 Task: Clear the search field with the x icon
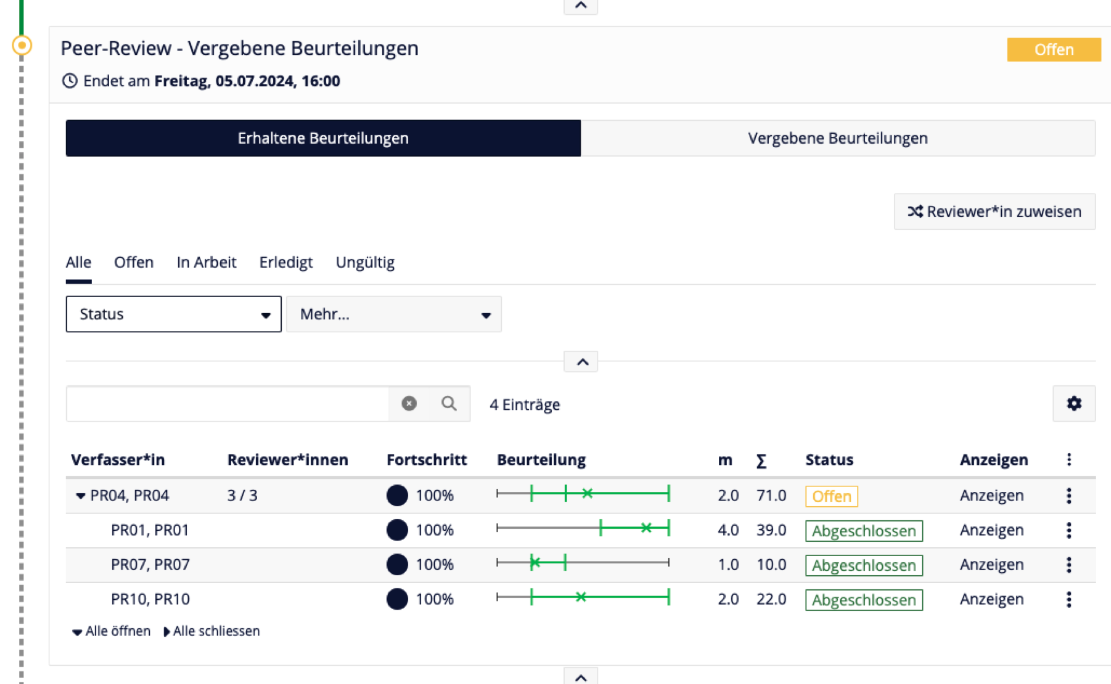tap(410, 403)
